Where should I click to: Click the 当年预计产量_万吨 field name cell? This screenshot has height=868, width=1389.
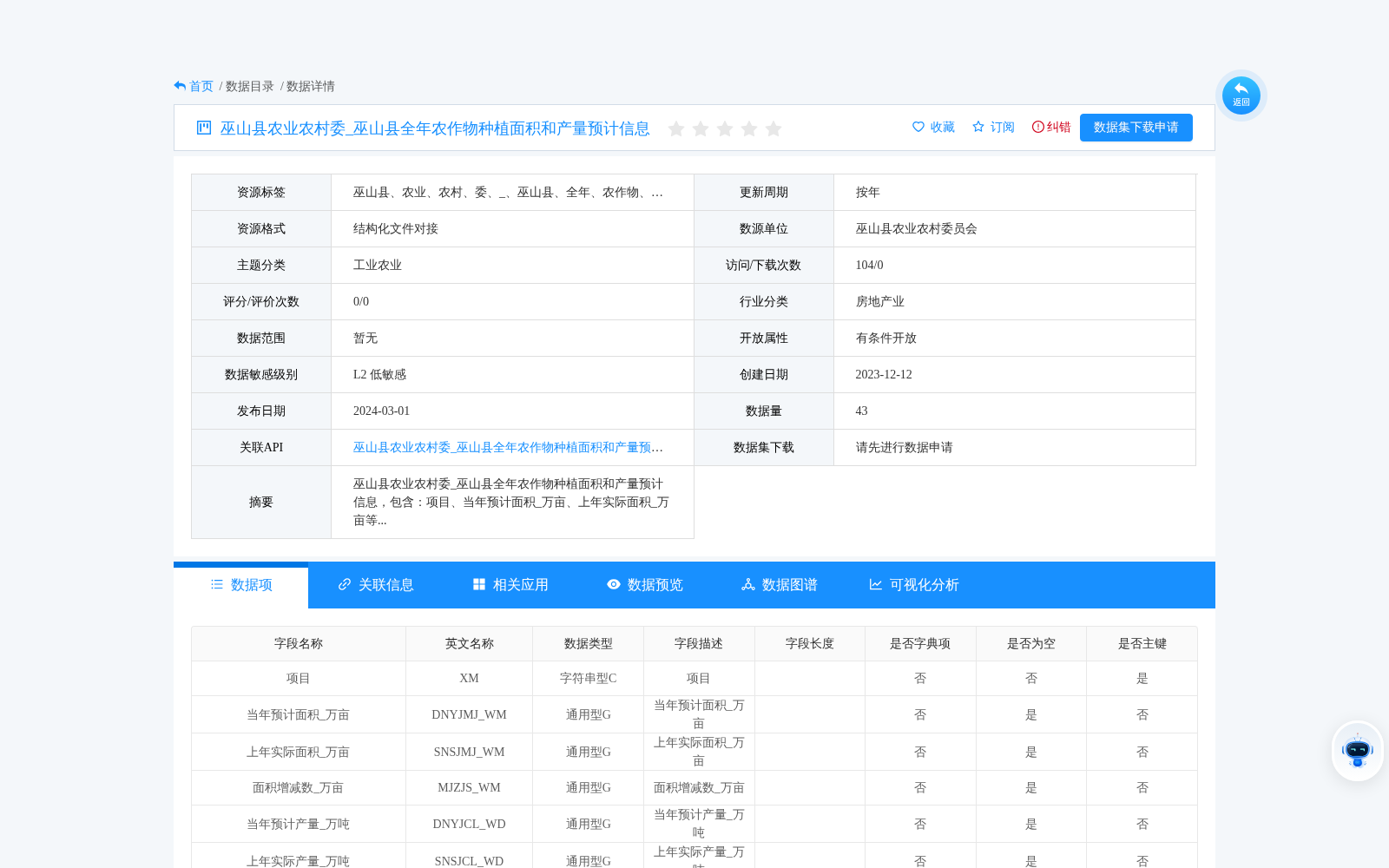[299, 825]
